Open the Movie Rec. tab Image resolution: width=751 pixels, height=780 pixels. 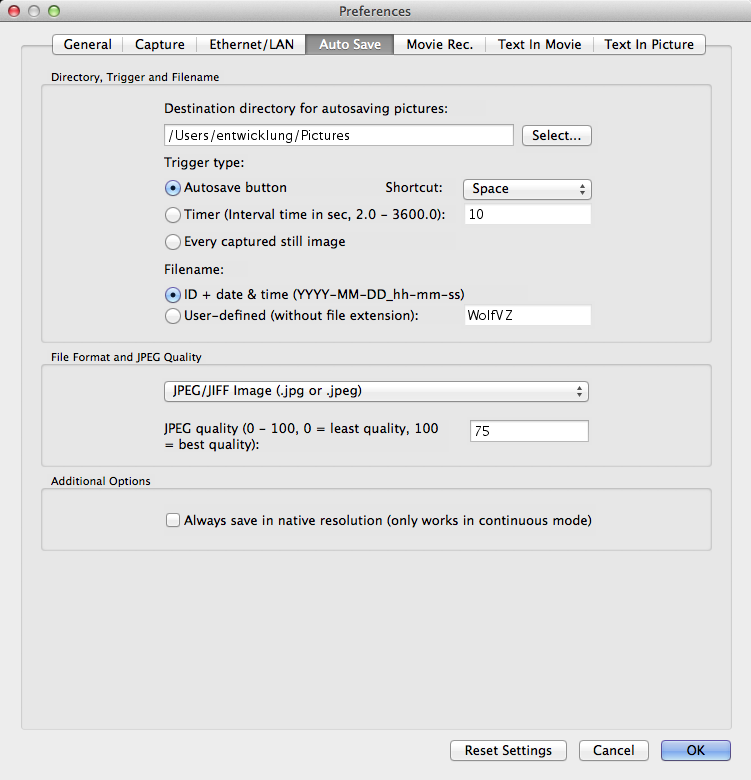(x=439, y=45)
